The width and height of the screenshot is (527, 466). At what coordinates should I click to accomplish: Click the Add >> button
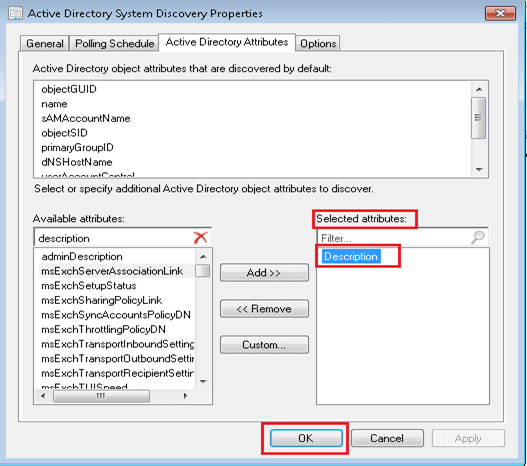coord(264,272)
